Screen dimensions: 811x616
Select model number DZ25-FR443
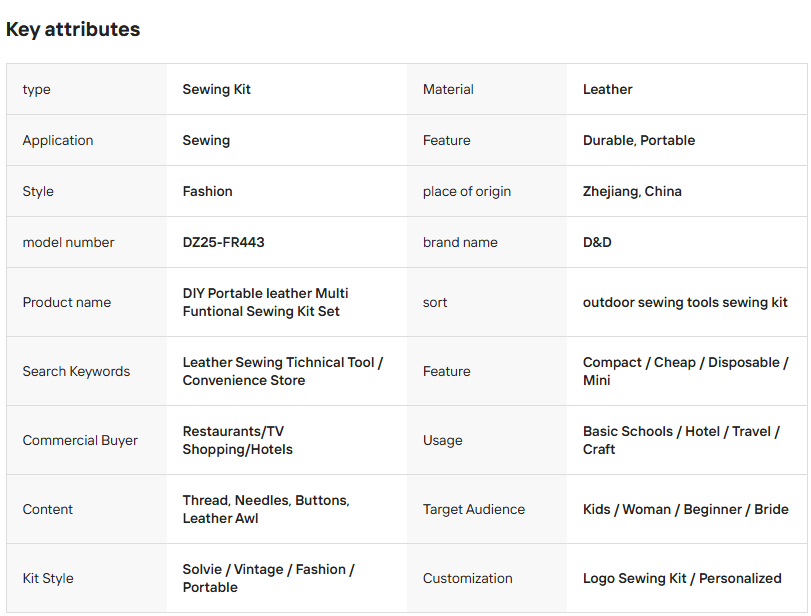coord(223,242)
